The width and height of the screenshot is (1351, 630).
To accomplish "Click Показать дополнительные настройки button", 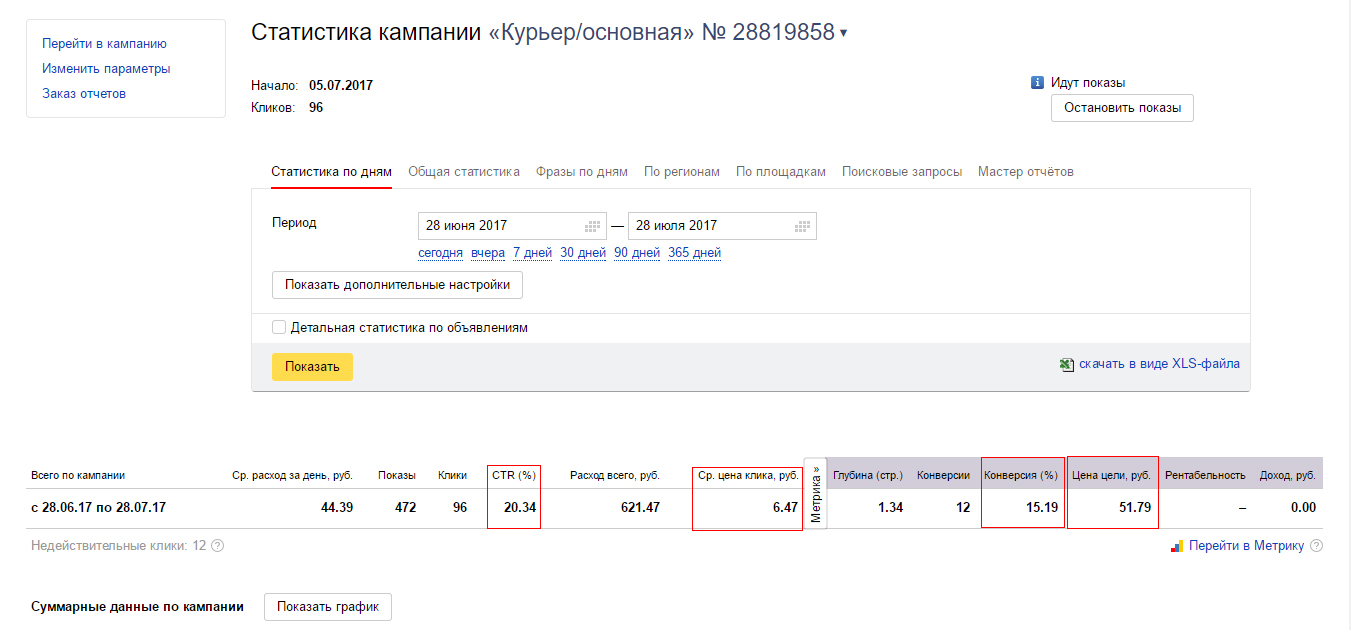I will pyautogui.click(x=397, y=285).
